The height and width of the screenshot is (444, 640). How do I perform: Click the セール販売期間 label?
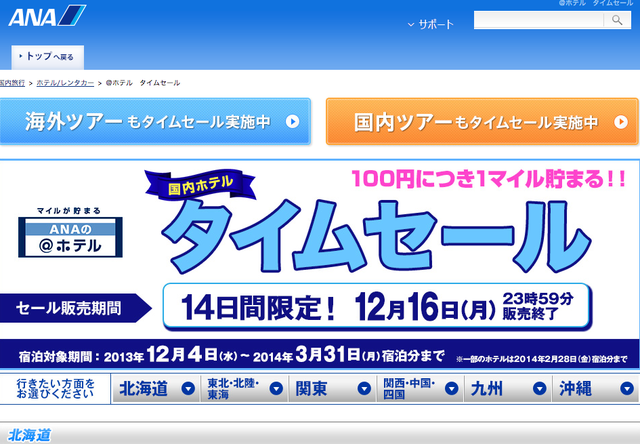pos(76,308)
